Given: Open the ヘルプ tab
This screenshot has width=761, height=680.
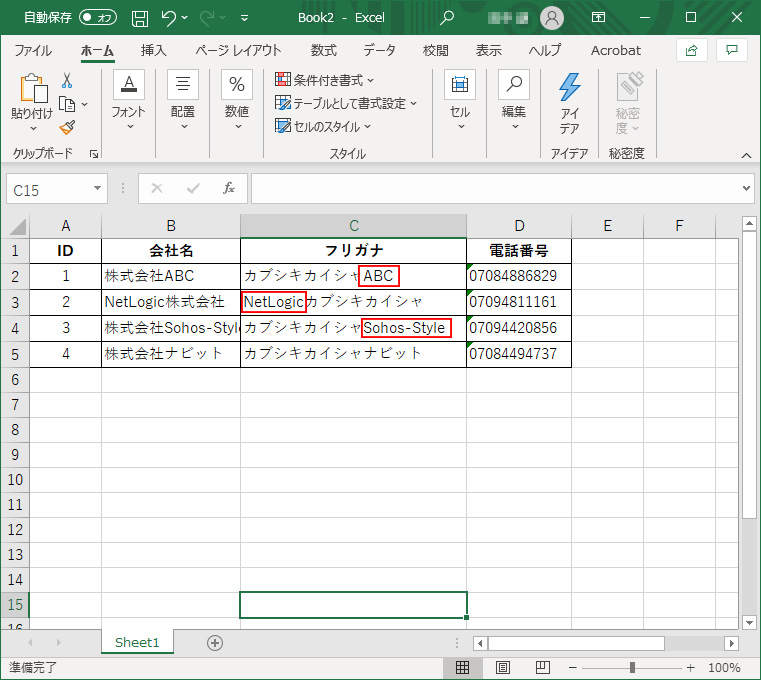Looking at the screenshot, I should (x=545, y=50).
